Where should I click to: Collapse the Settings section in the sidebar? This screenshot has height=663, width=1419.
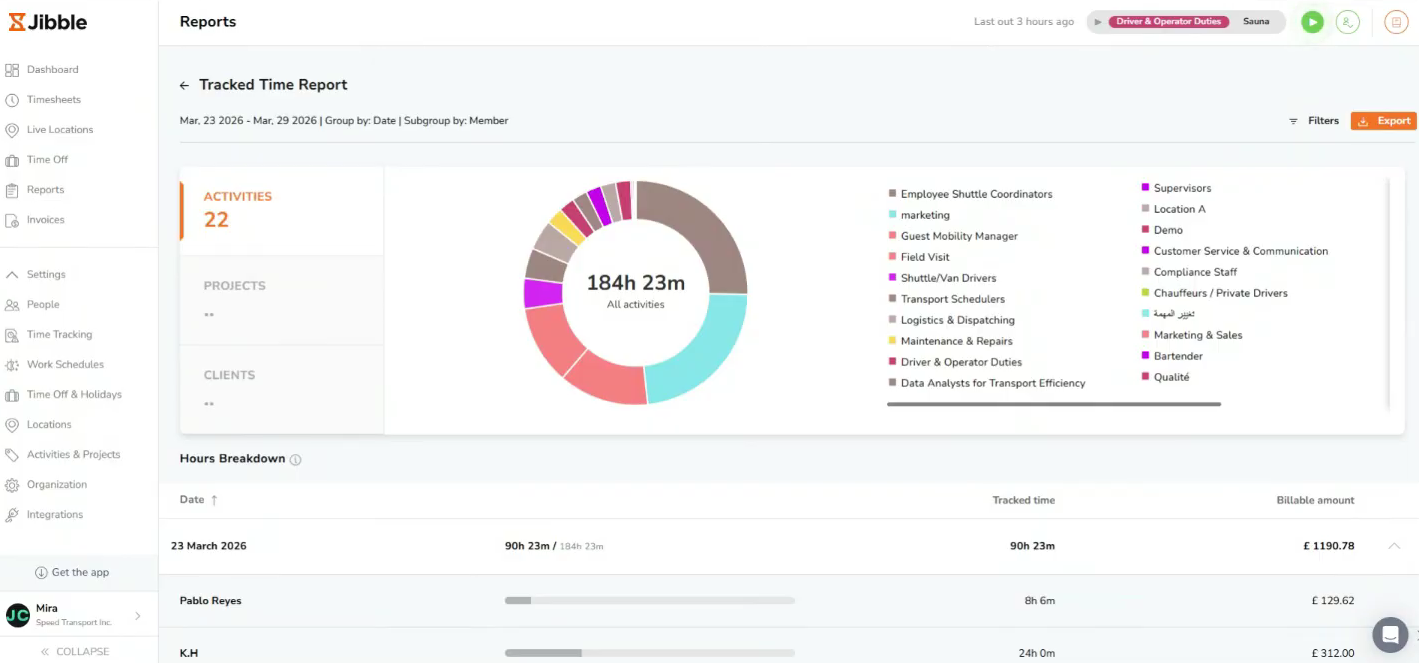point(10,274)
